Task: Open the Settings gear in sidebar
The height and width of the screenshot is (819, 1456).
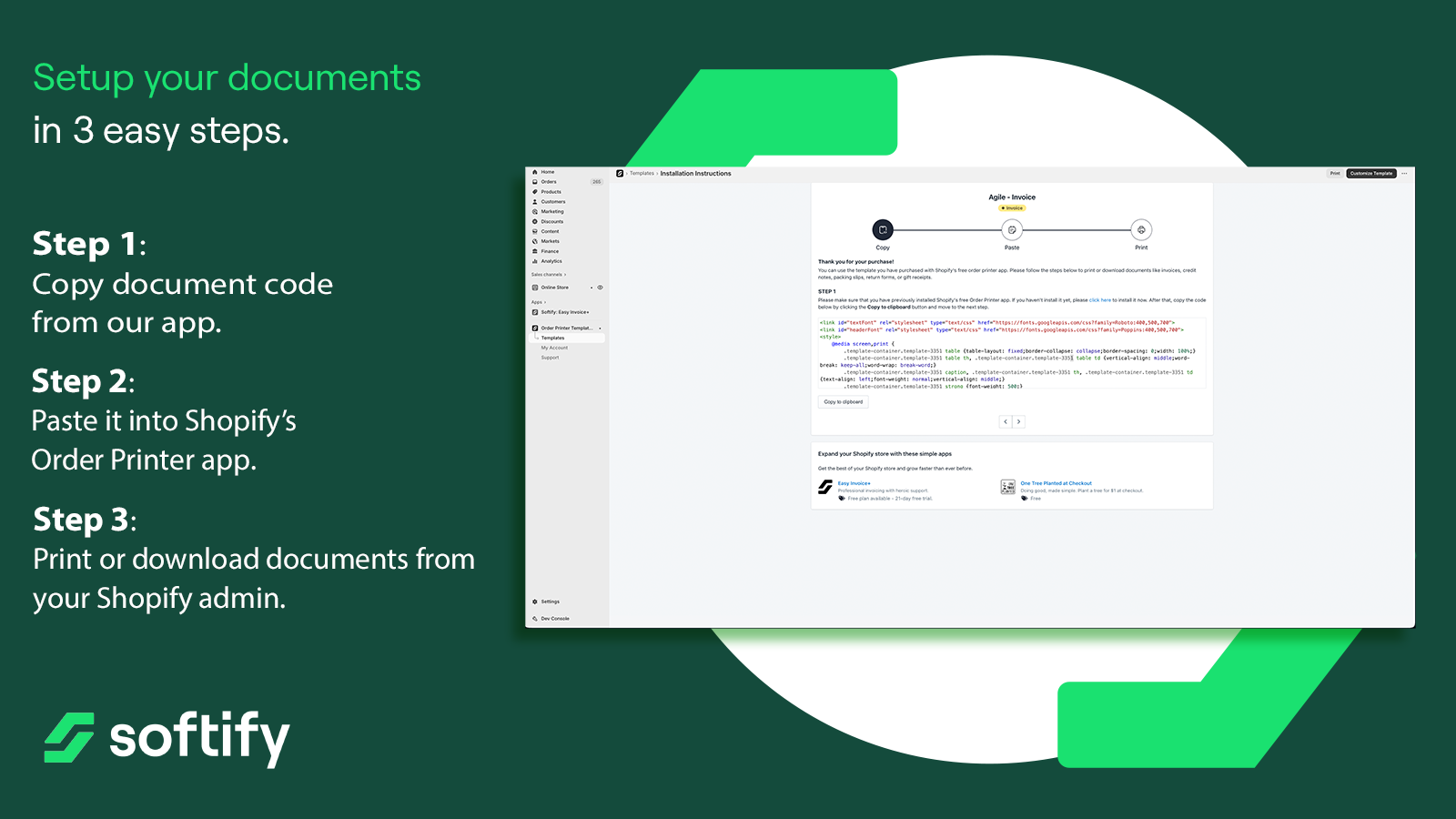Action: [535, 602]
